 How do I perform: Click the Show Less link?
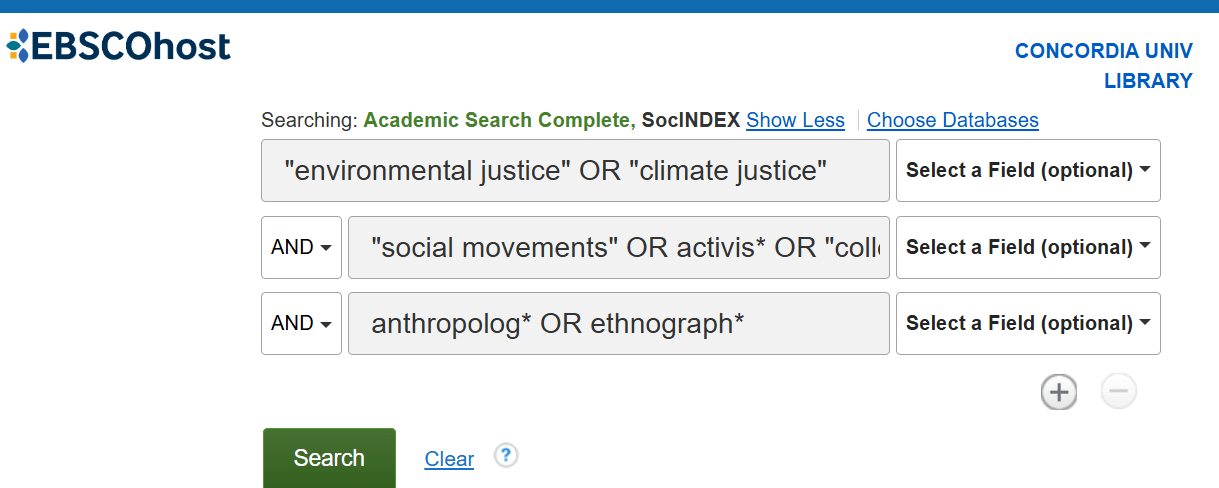pyautogui.click(x=795, y=120)
